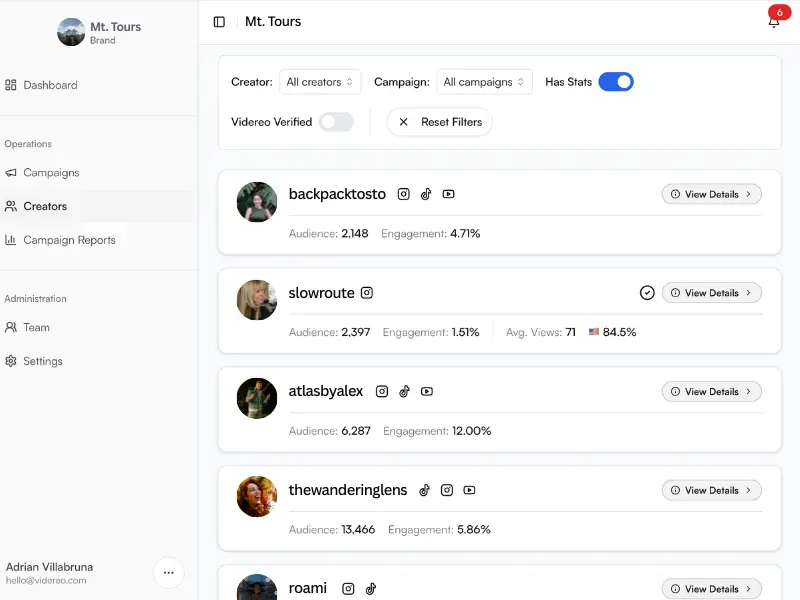Click the TikTok icon beside atlasbyalex
The image size is (800, 600).
click(404, 391)
